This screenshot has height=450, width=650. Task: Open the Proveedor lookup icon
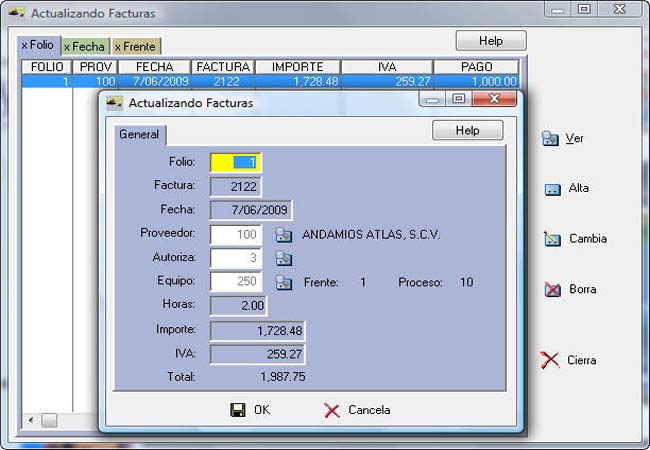pyautogui.click(x=284, y=235)
